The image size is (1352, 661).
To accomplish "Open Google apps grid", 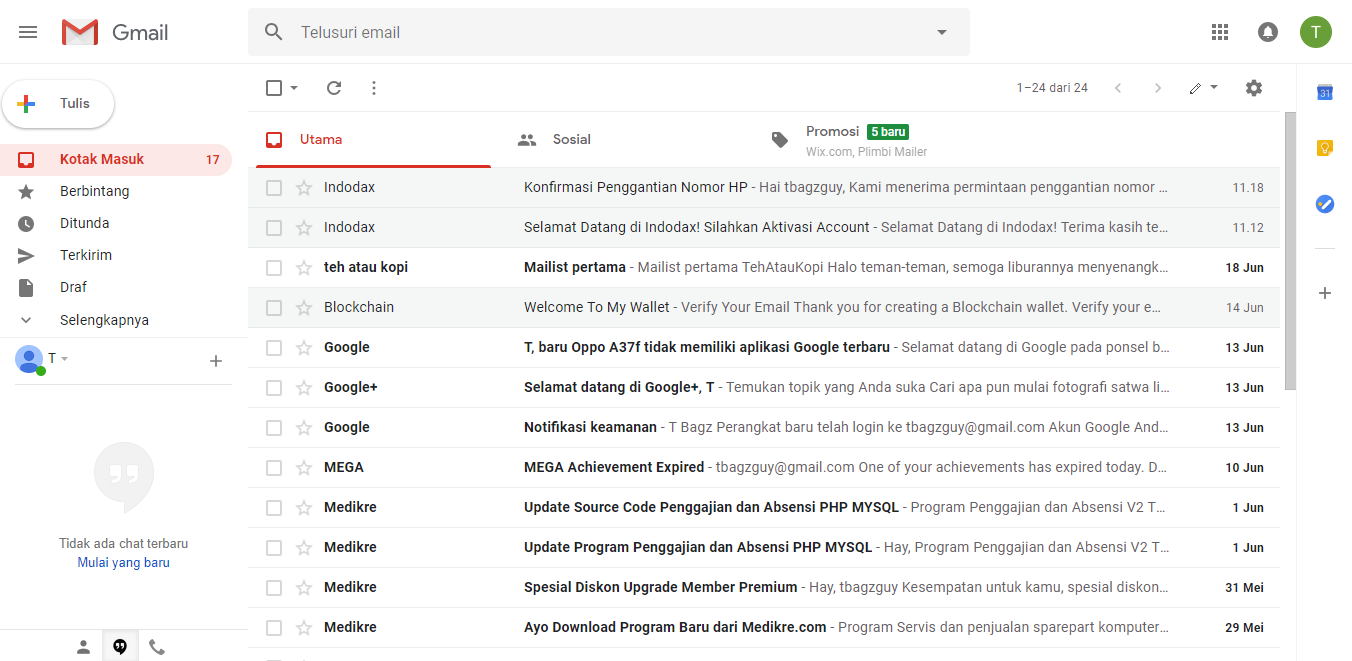I will 1219,31.
